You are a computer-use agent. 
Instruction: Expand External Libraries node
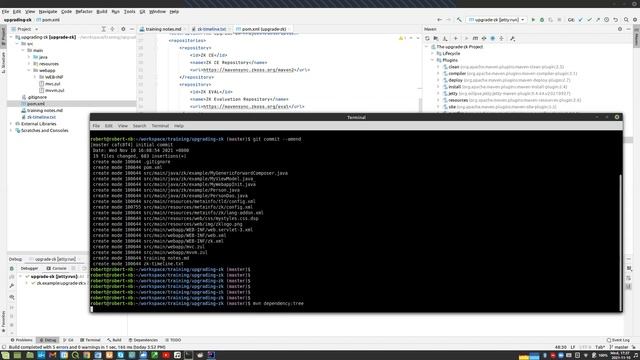click(x=11, y=124)
